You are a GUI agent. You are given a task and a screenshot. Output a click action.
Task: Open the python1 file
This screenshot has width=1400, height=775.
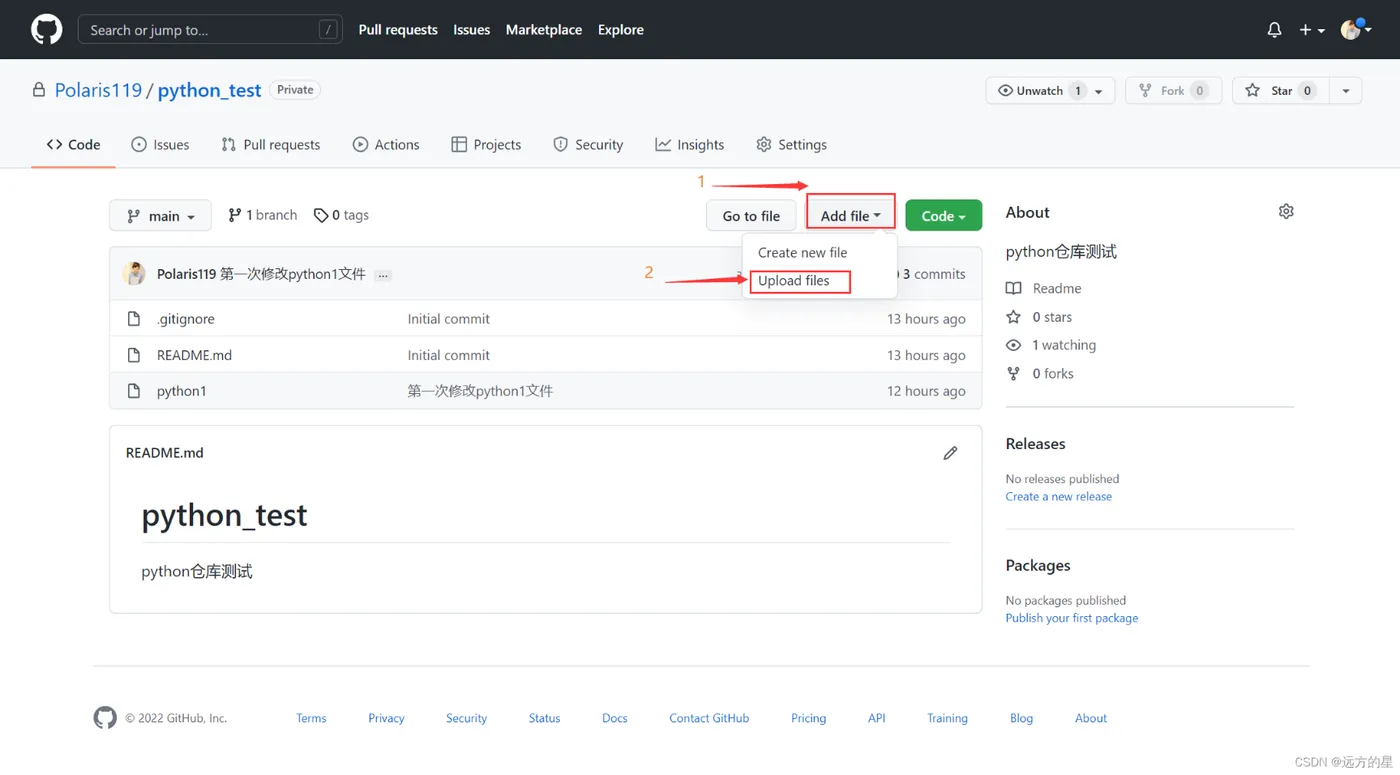tap(182, 391)
